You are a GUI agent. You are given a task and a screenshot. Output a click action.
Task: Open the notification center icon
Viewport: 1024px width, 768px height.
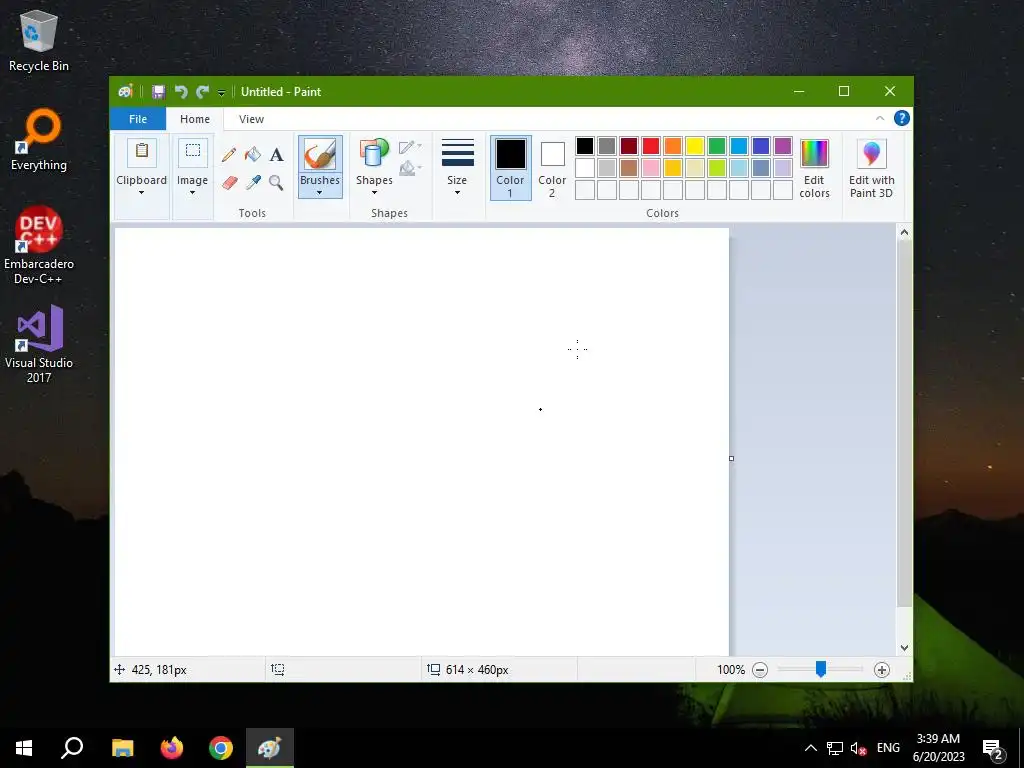pyautogui.click(x=993, y=749)
